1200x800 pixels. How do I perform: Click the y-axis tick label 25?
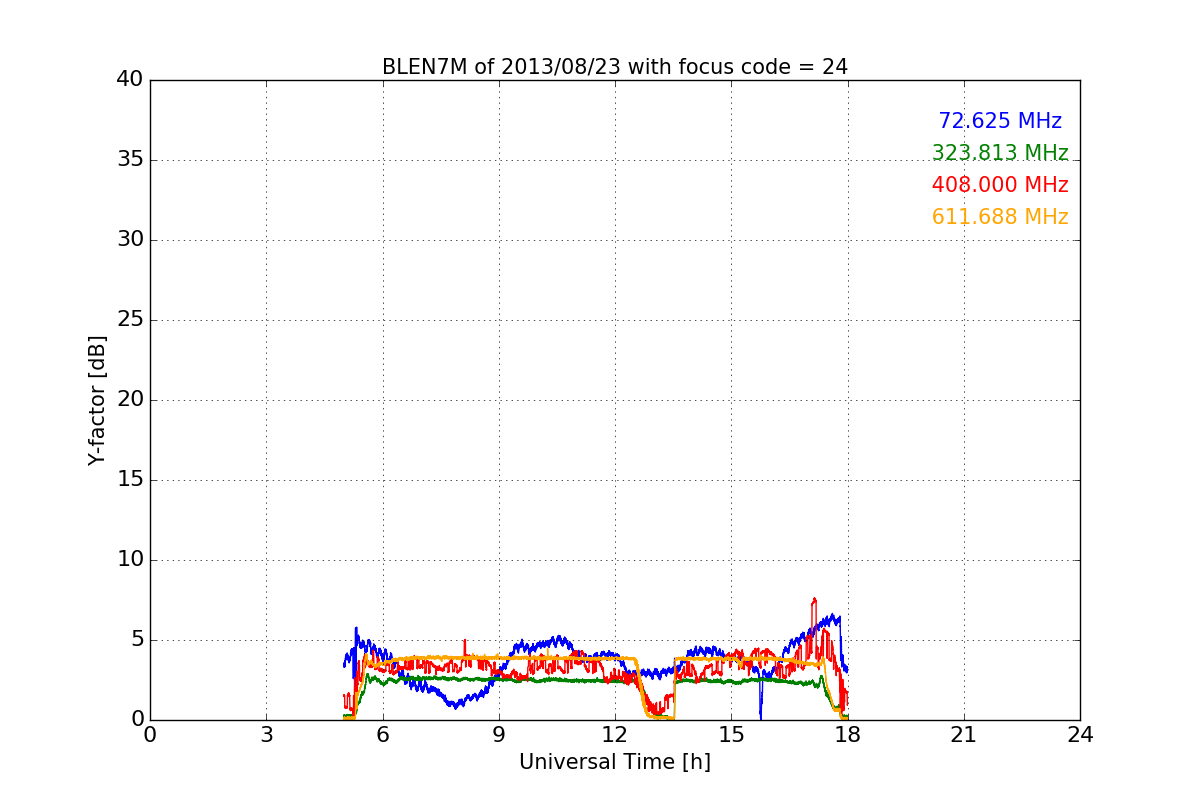tap(130, 320)
